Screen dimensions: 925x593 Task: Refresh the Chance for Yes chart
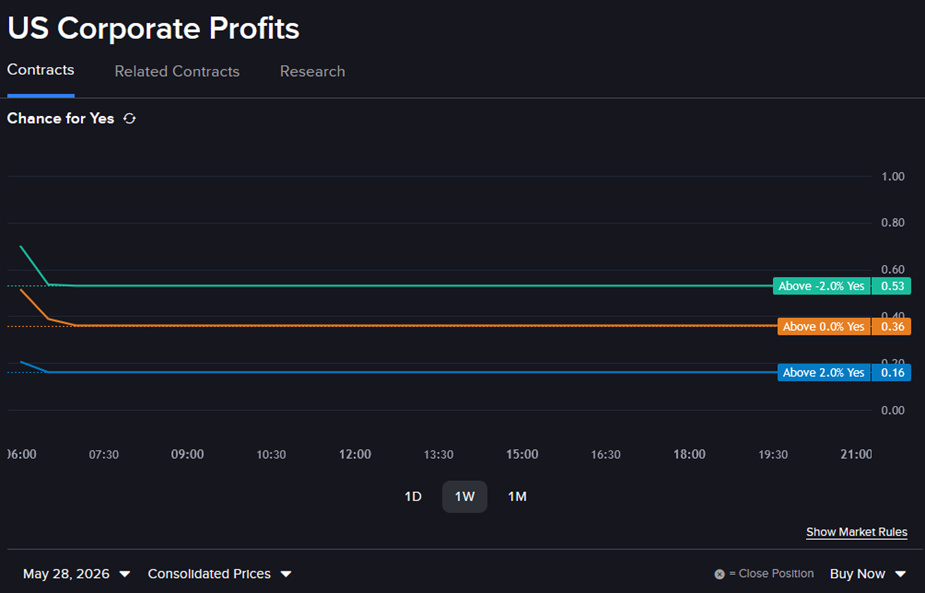tap(129, 119)
